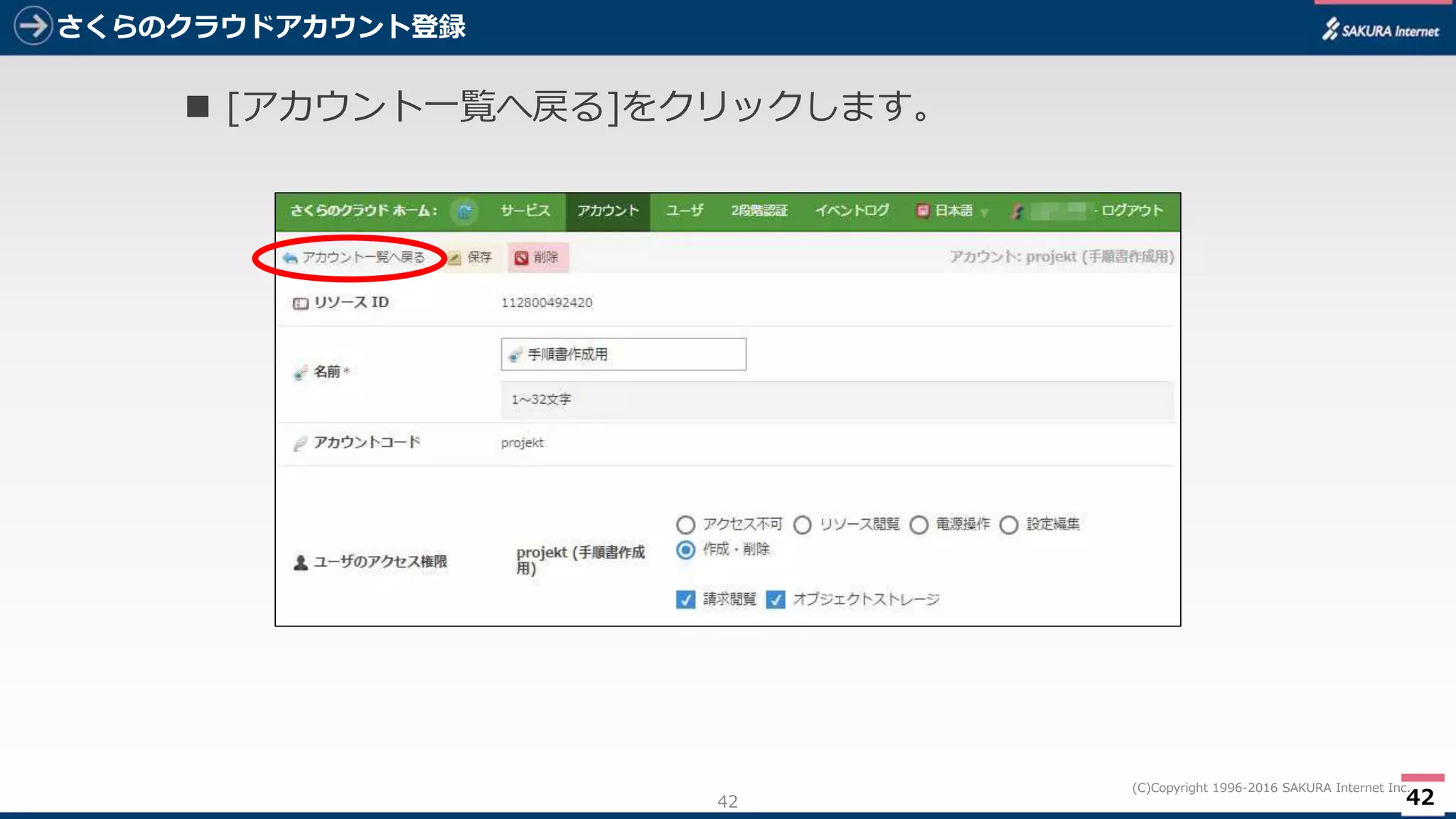Go to 2段階認証 settings
Viewport: 1456px width, 819px height.
click(759, 211)
